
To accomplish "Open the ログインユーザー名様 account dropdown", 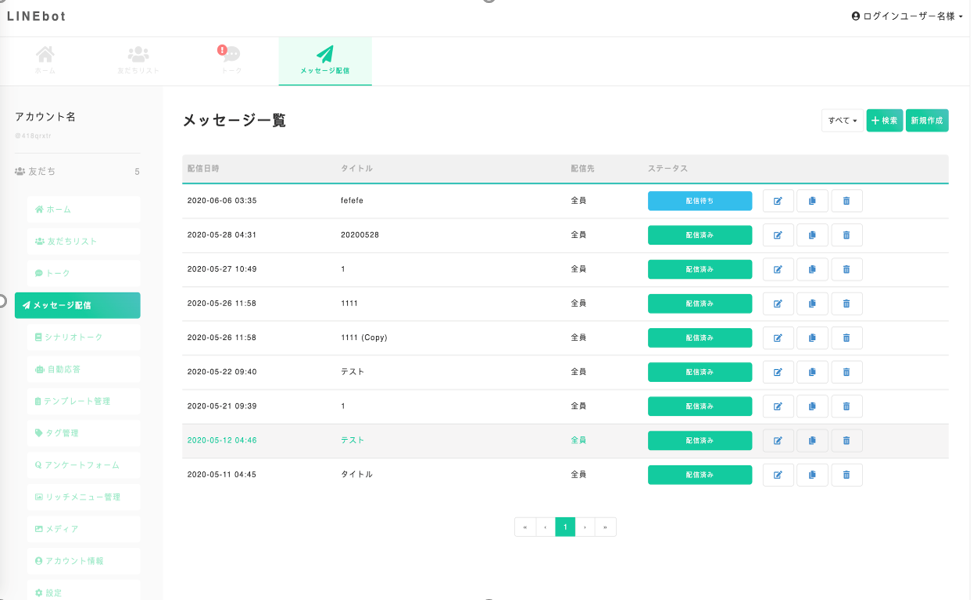I will (x=907, y=16).
